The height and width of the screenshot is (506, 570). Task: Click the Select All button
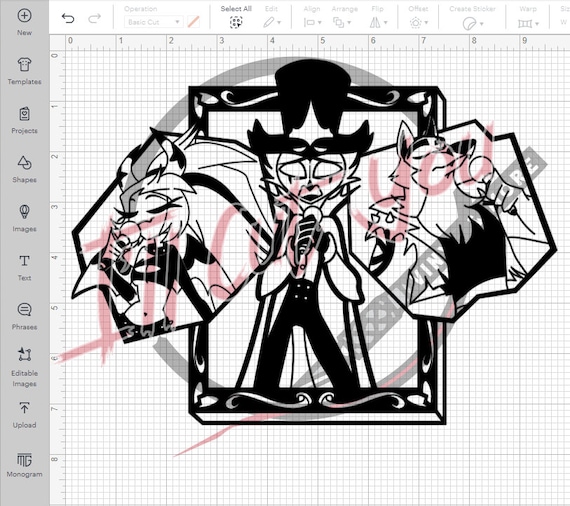(236, 17)
